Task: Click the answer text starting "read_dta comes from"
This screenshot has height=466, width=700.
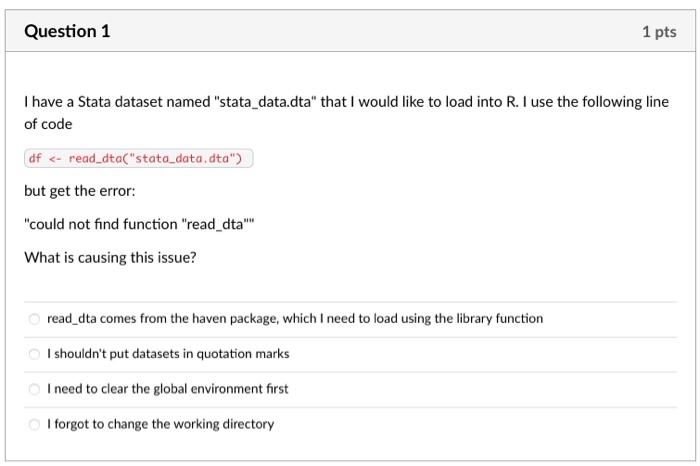Action: [295, 319]
